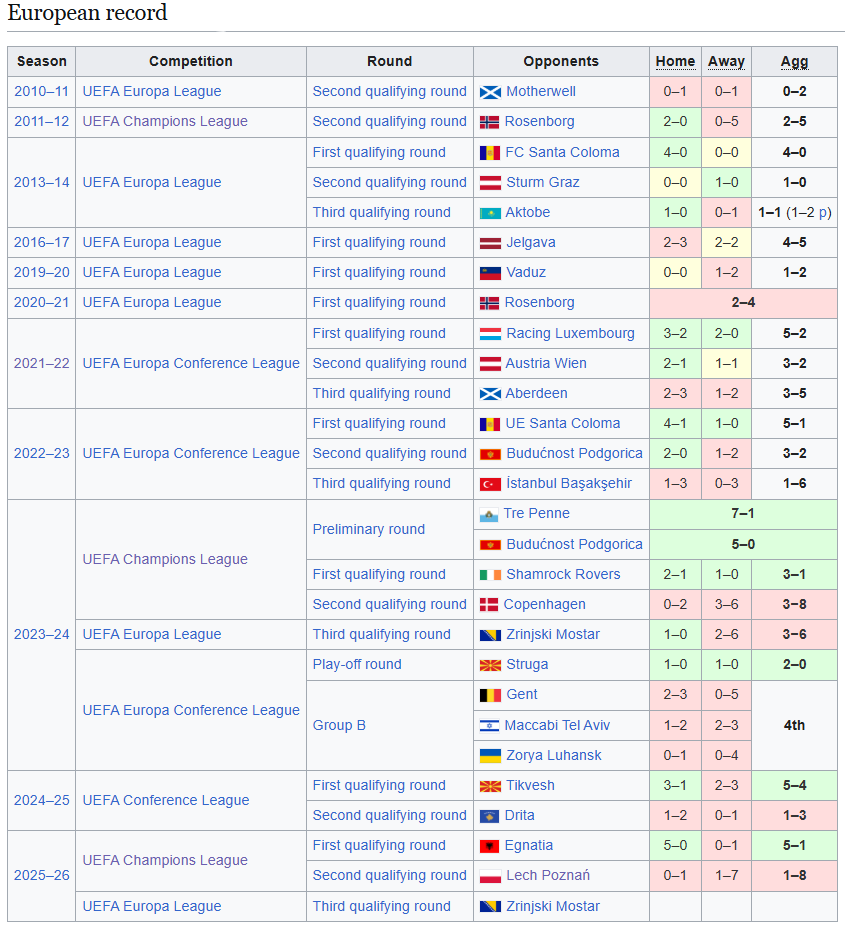Open the Vaduz club link

coord(526,273)
